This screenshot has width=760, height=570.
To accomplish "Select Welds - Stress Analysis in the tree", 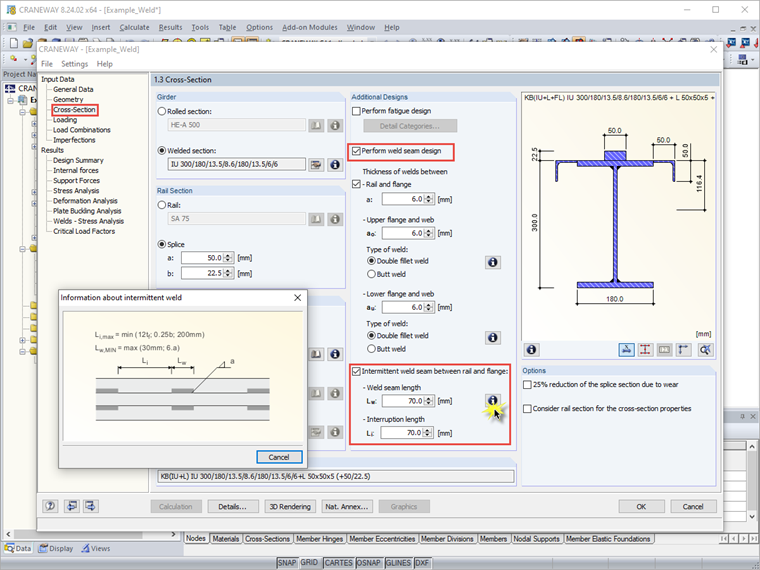I will click(x=88, y=221).
